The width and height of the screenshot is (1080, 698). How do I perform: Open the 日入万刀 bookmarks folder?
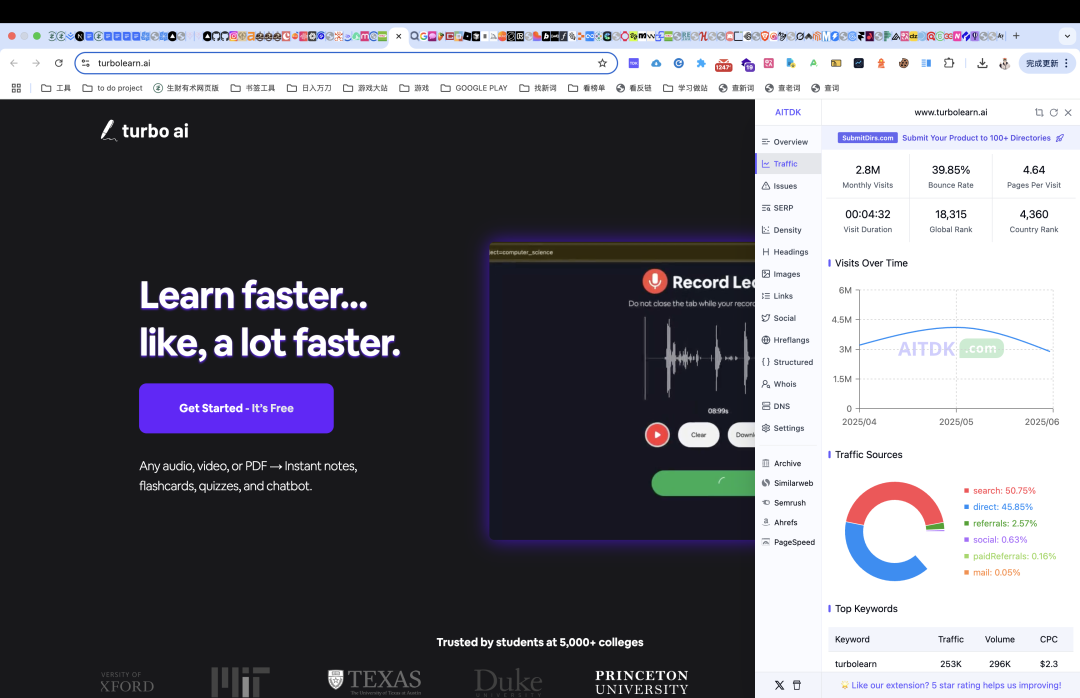coord(309,88)
